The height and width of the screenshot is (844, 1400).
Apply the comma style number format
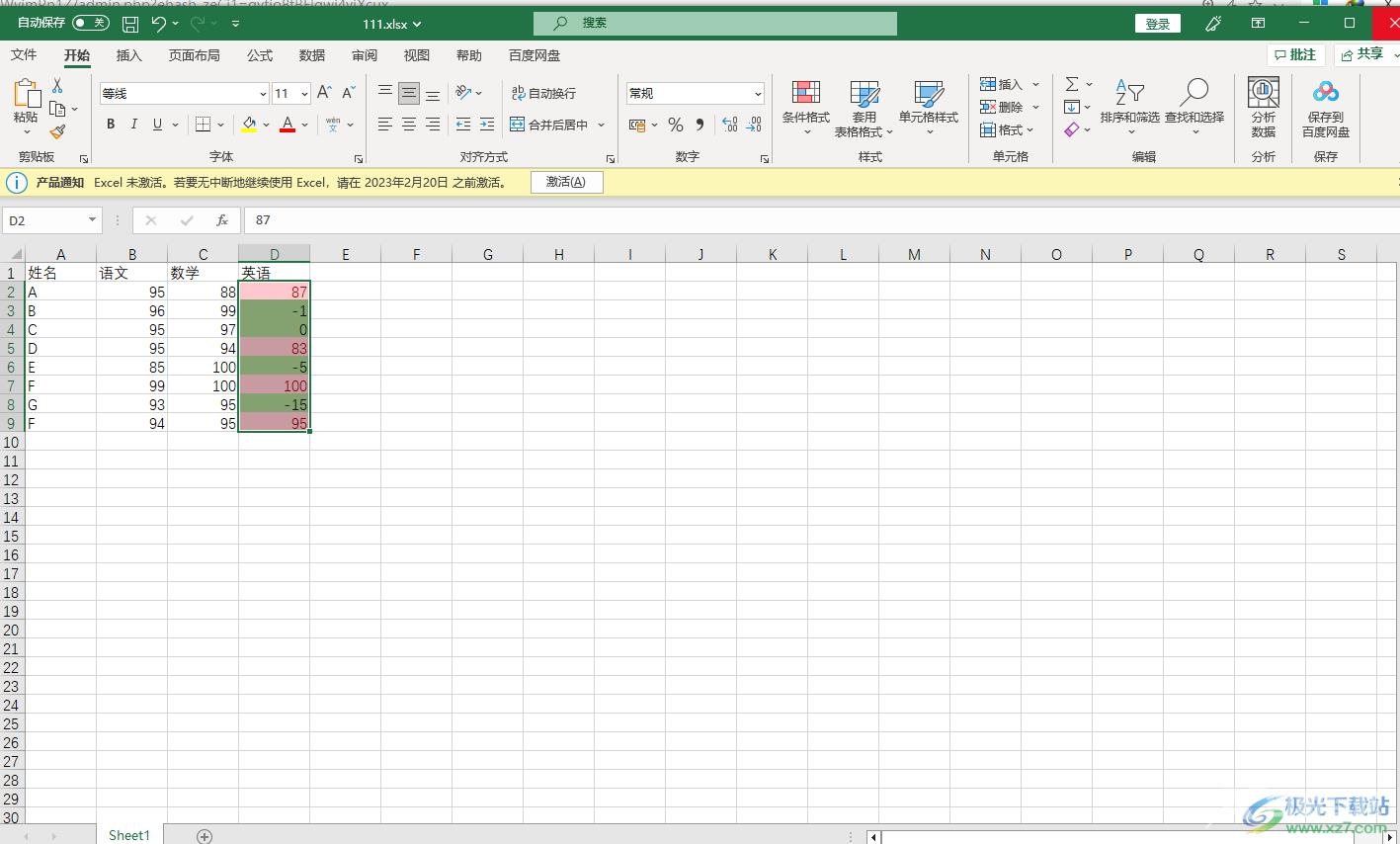[x=700, y=125]
